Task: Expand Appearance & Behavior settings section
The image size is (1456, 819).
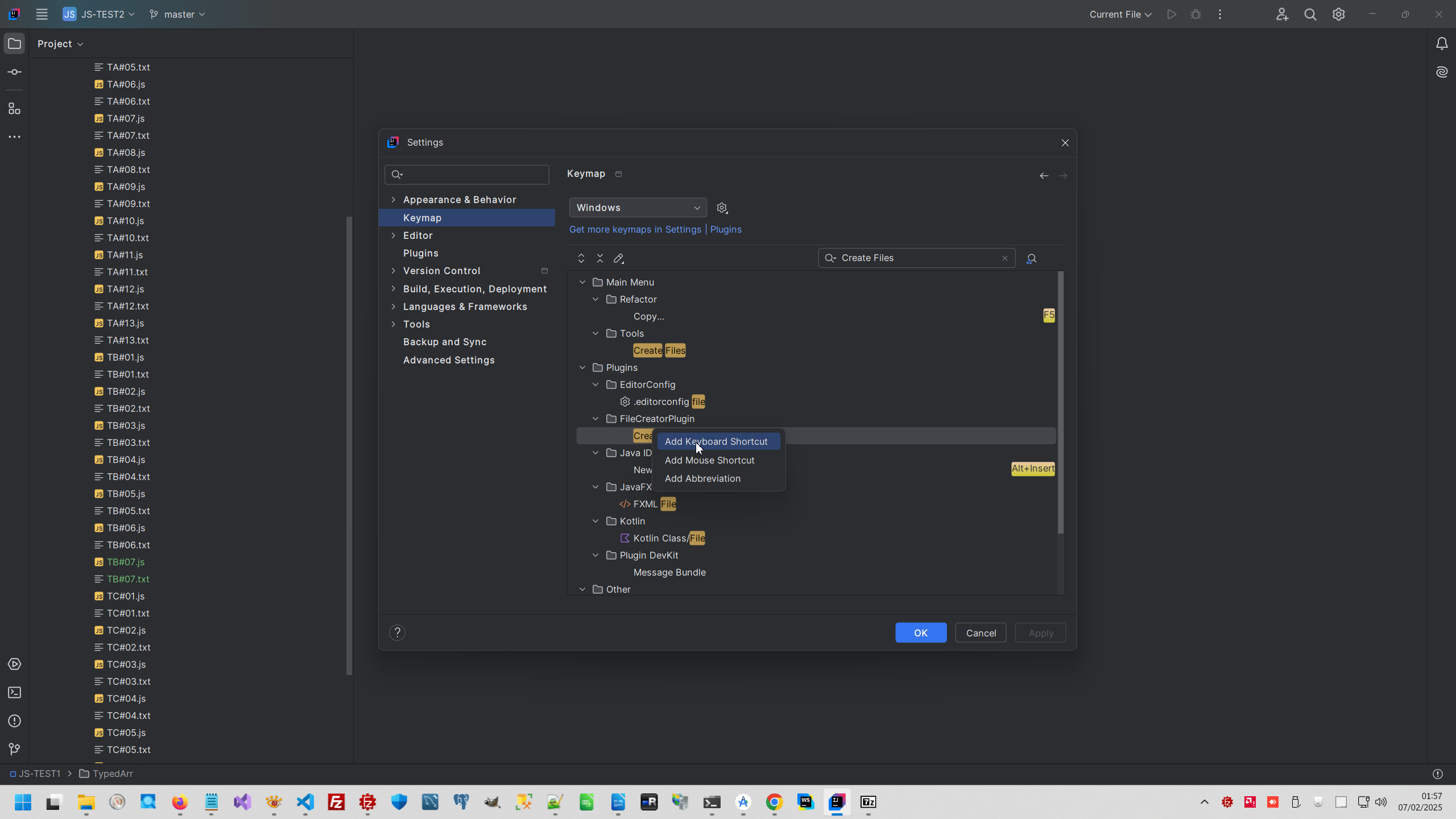Action: coord(393,200)
